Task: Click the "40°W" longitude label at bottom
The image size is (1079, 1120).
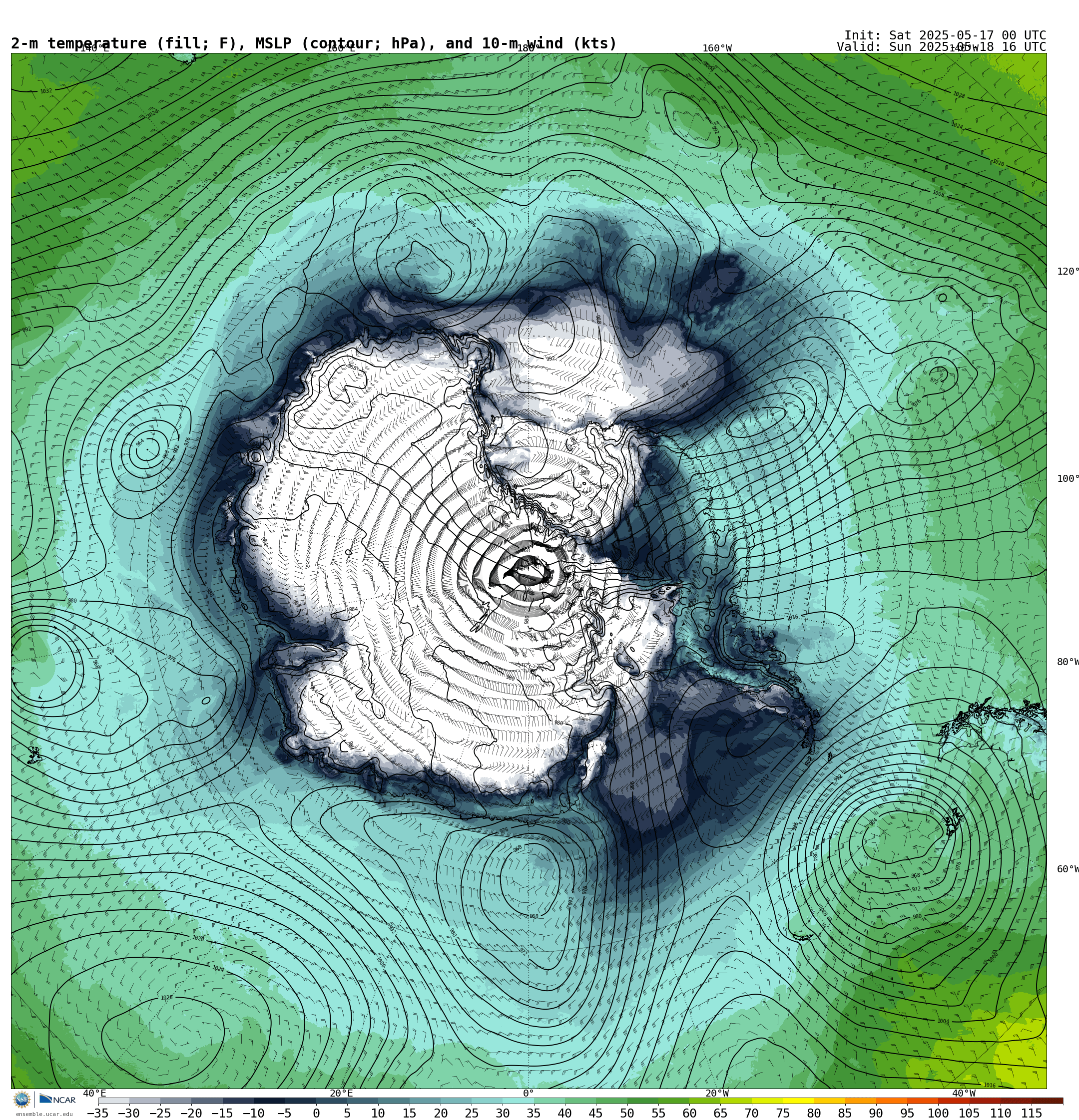Action: tap(964, 1093)
